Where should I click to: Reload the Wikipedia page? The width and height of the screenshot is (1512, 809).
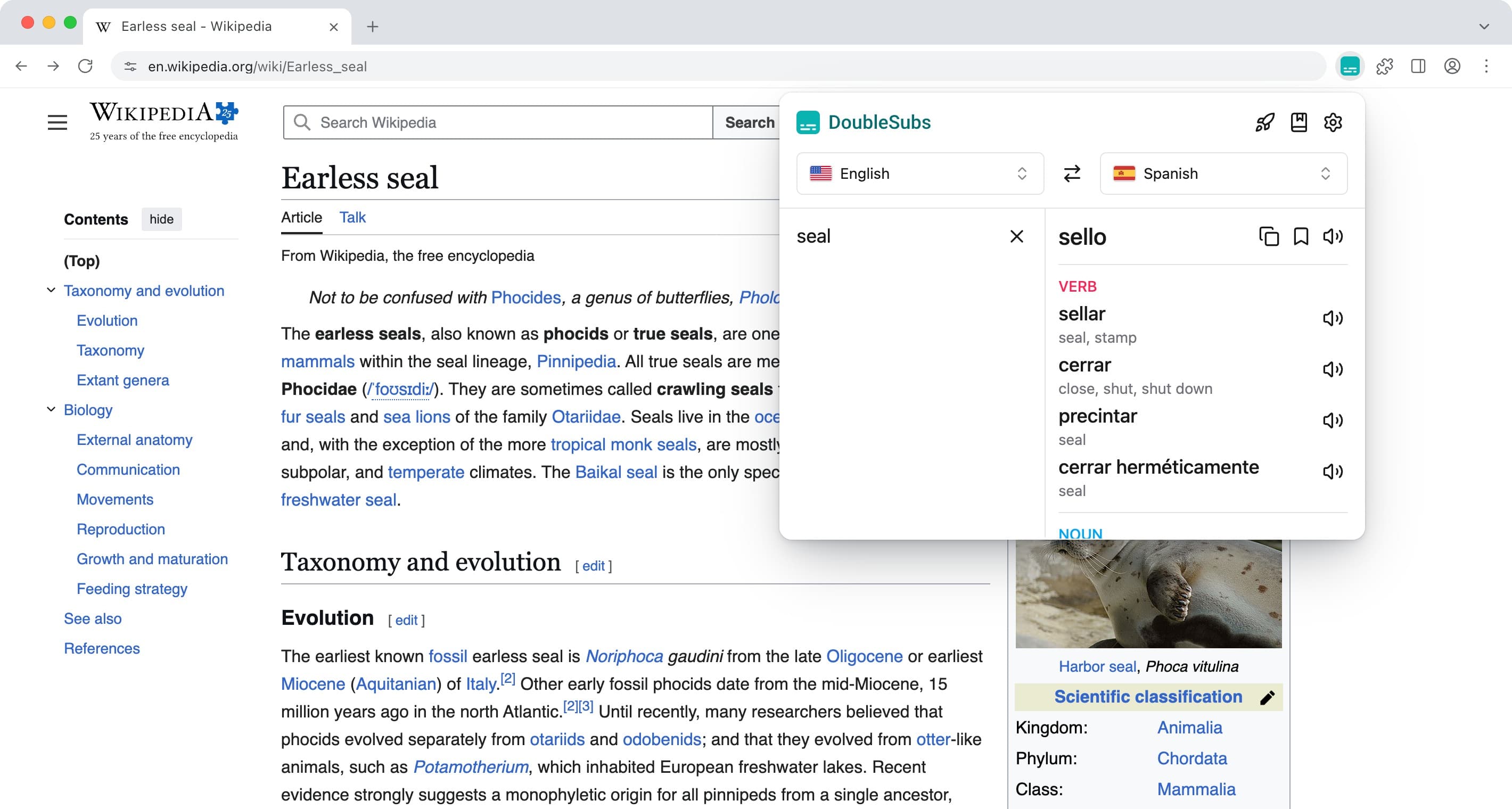(86, 67)
